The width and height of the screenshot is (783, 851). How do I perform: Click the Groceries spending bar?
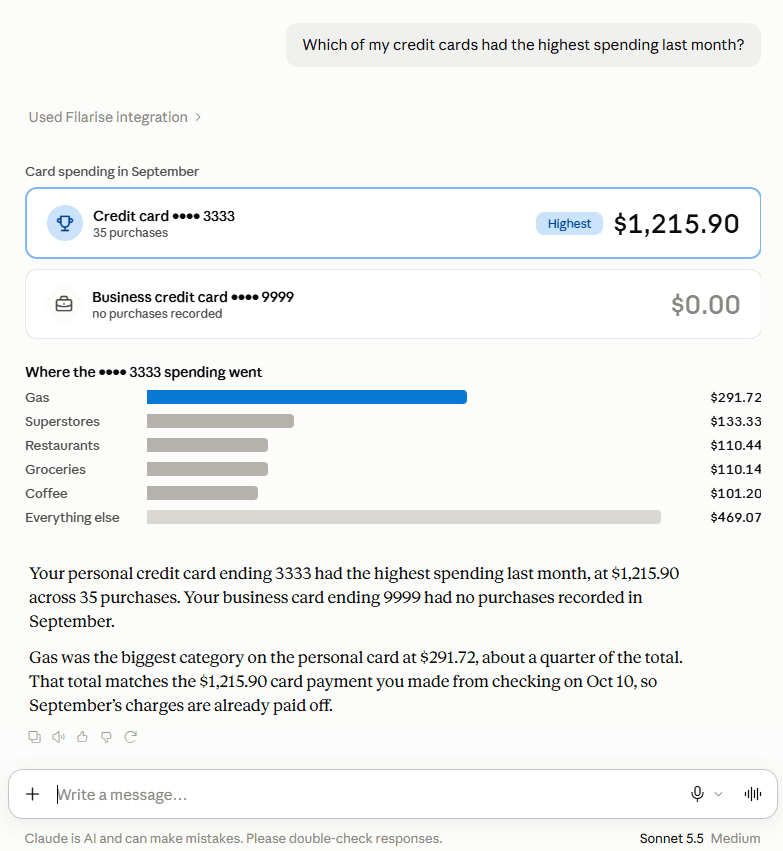click(x=207, y=469)
